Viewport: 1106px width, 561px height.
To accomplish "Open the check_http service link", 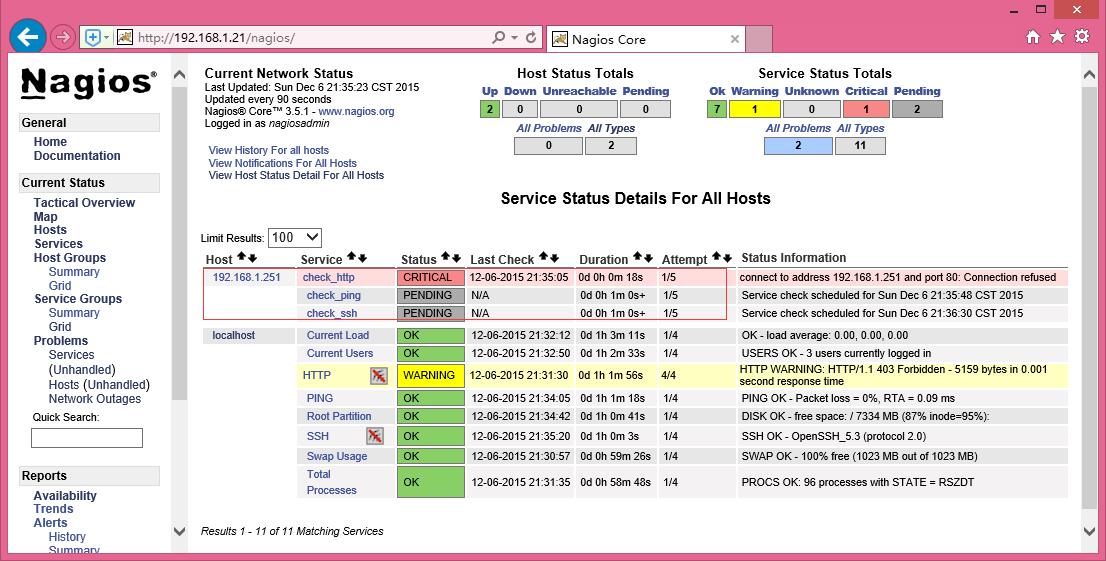I will tap(329, 277).
